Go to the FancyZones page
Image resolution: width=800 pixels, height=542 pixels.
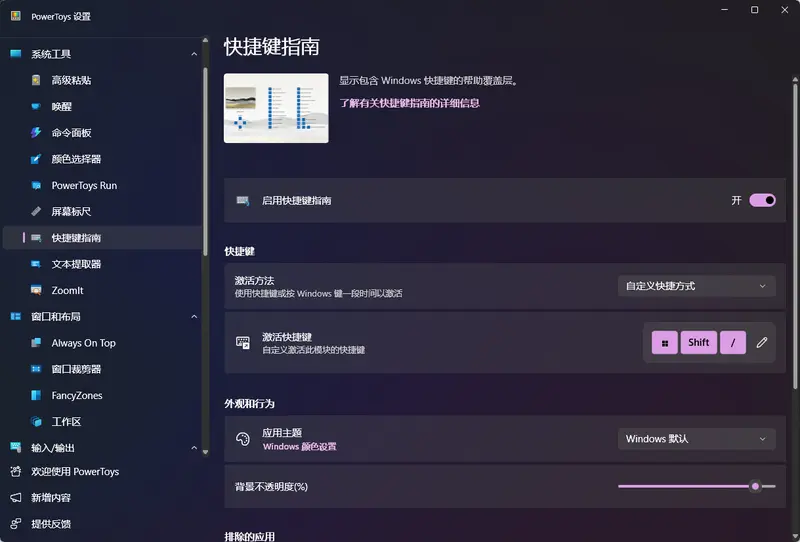coord(102,396)
